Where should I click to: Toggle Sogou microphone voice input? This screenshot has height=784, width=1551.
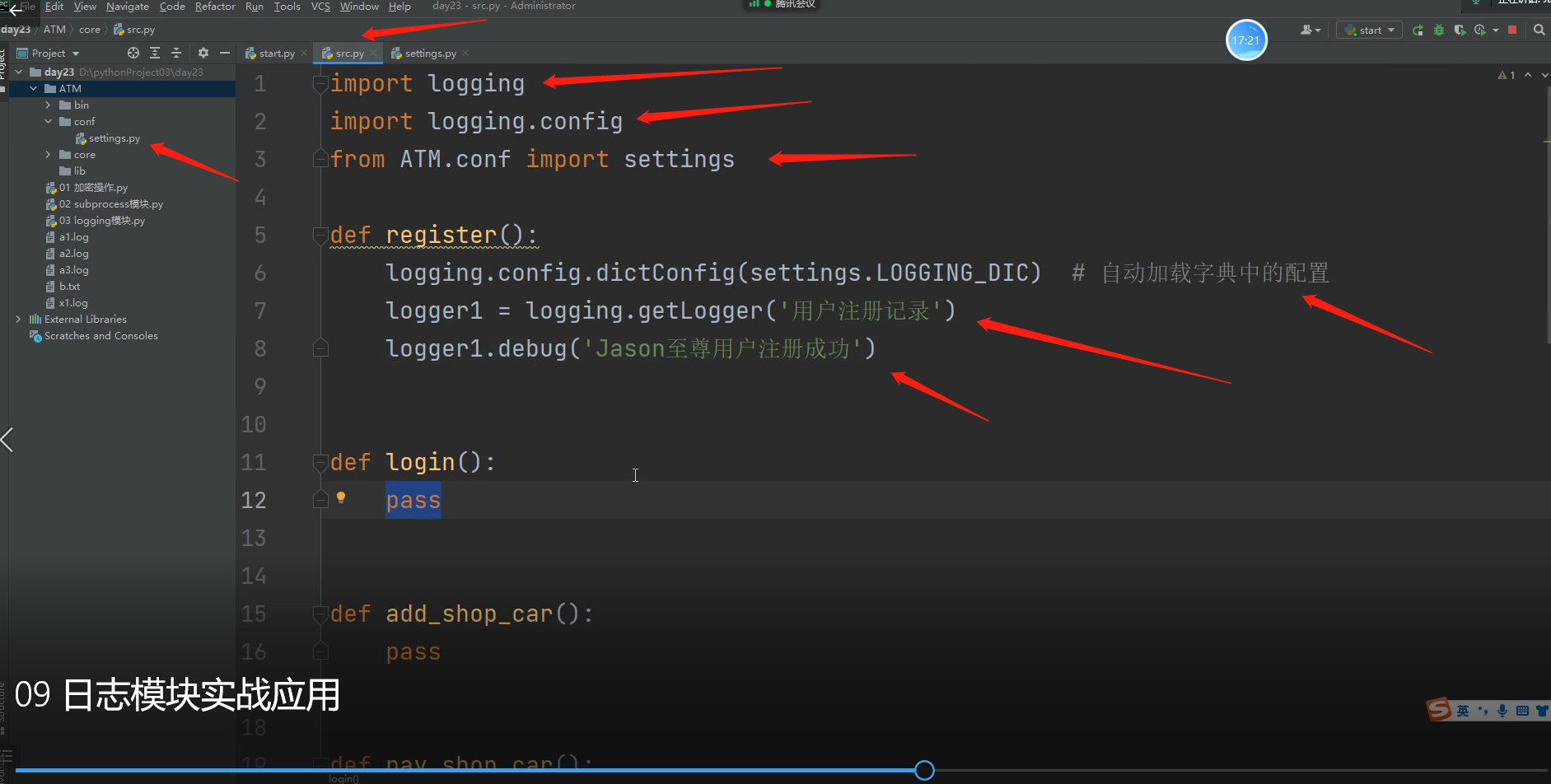[1502, 711]
